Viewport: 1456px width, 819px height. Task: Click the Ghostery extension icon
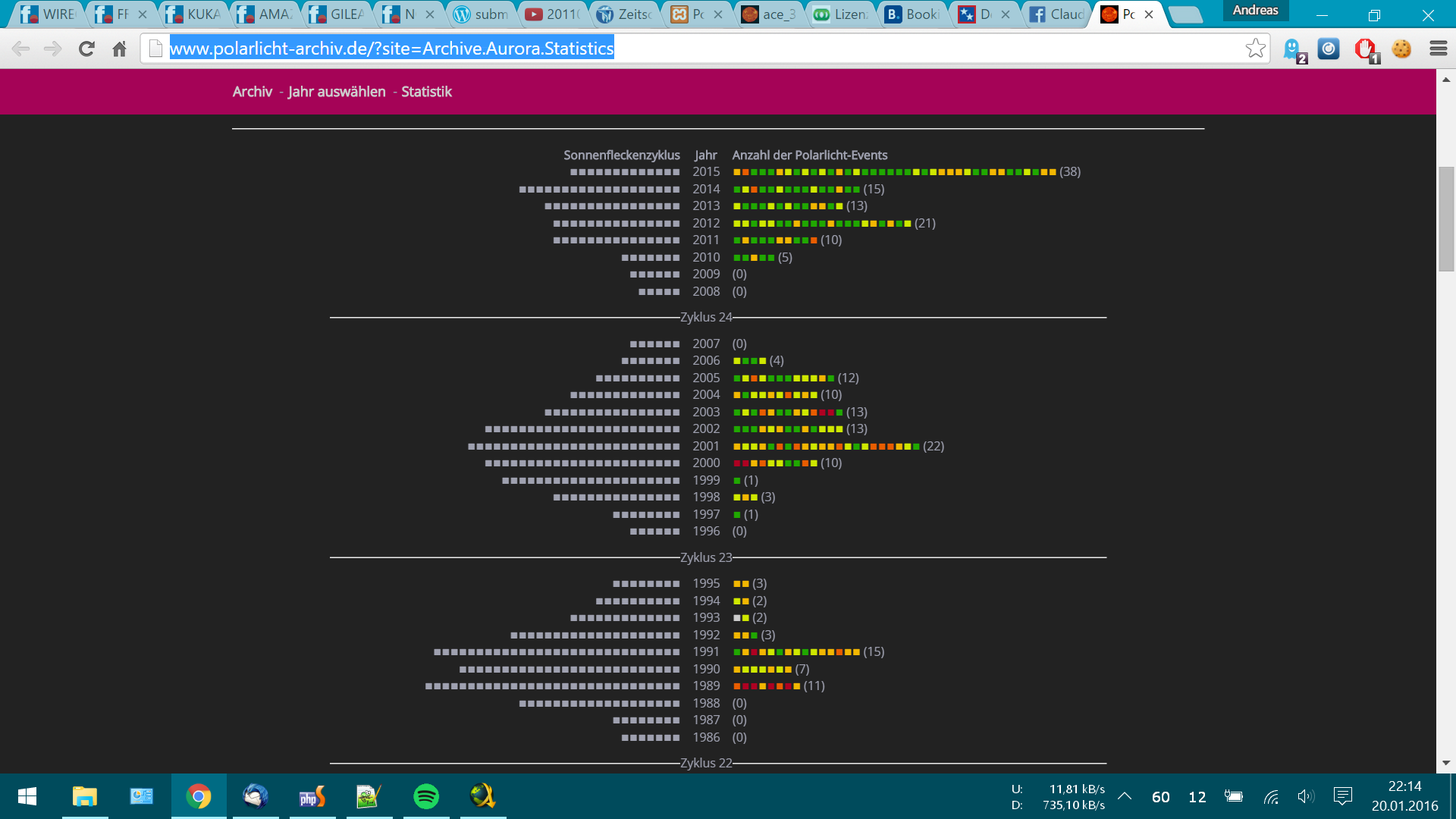(x=1292, y=49)
